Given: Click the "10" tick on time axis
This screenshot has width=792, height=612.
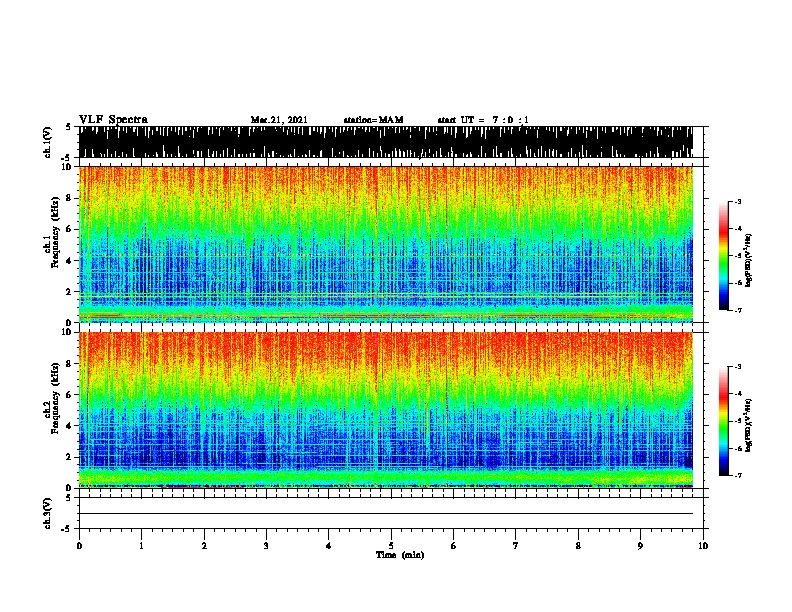Looking at the screenshot, I should tap(703, 546).
